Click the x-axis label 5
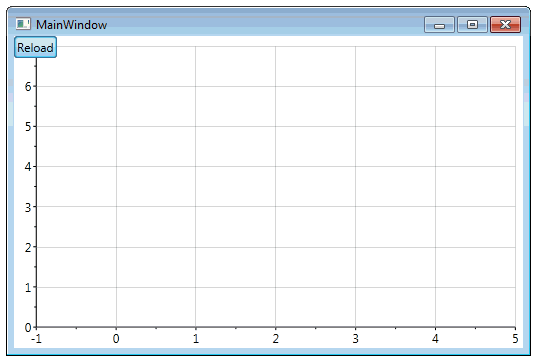 515,338
